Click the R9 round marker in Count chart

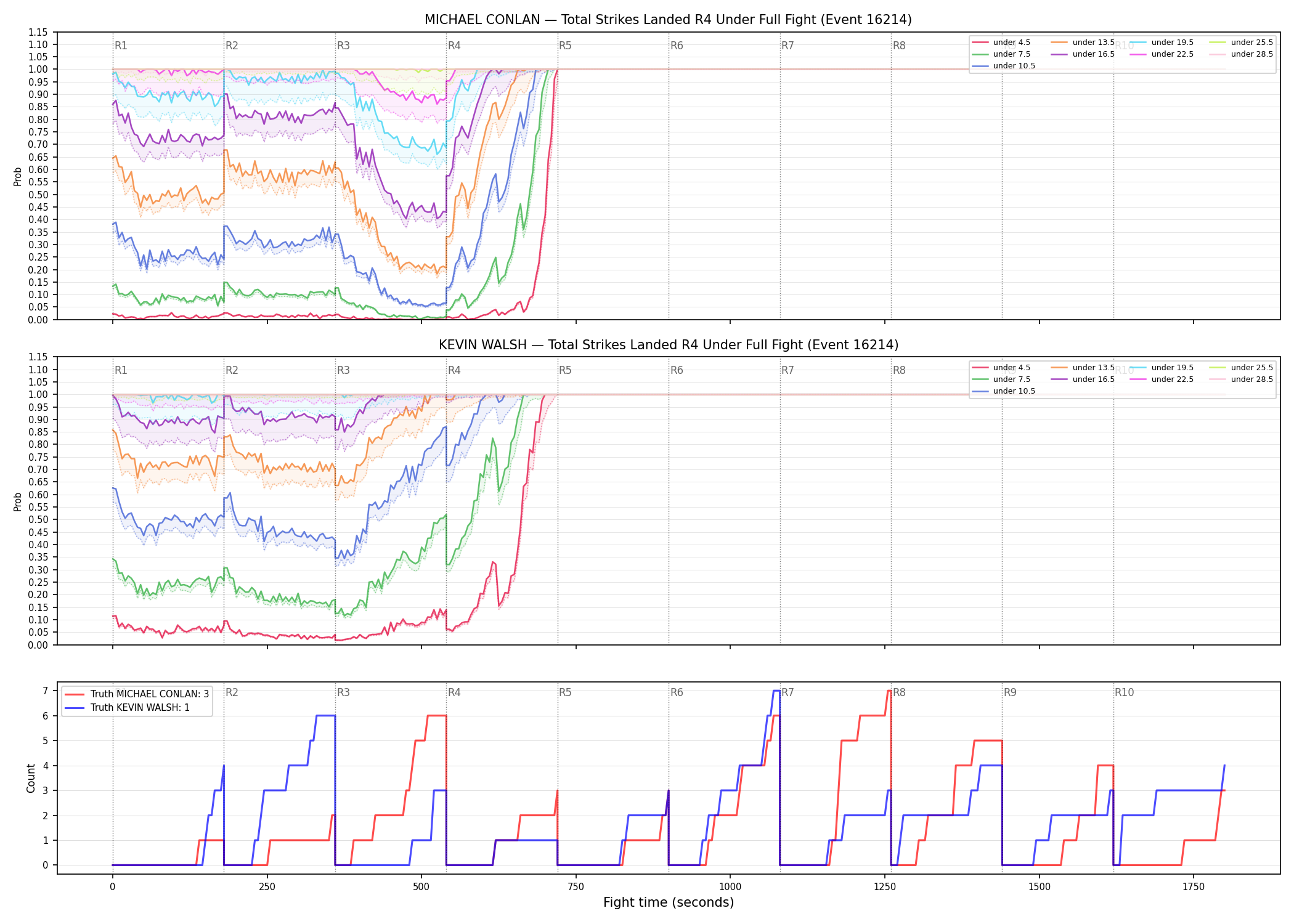click(1010, 692)
